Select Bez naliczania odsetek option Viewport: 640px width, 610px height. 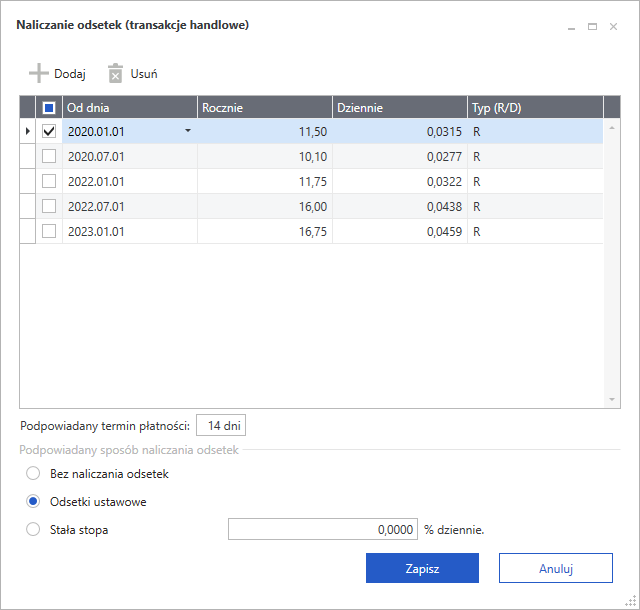(34, 473)
